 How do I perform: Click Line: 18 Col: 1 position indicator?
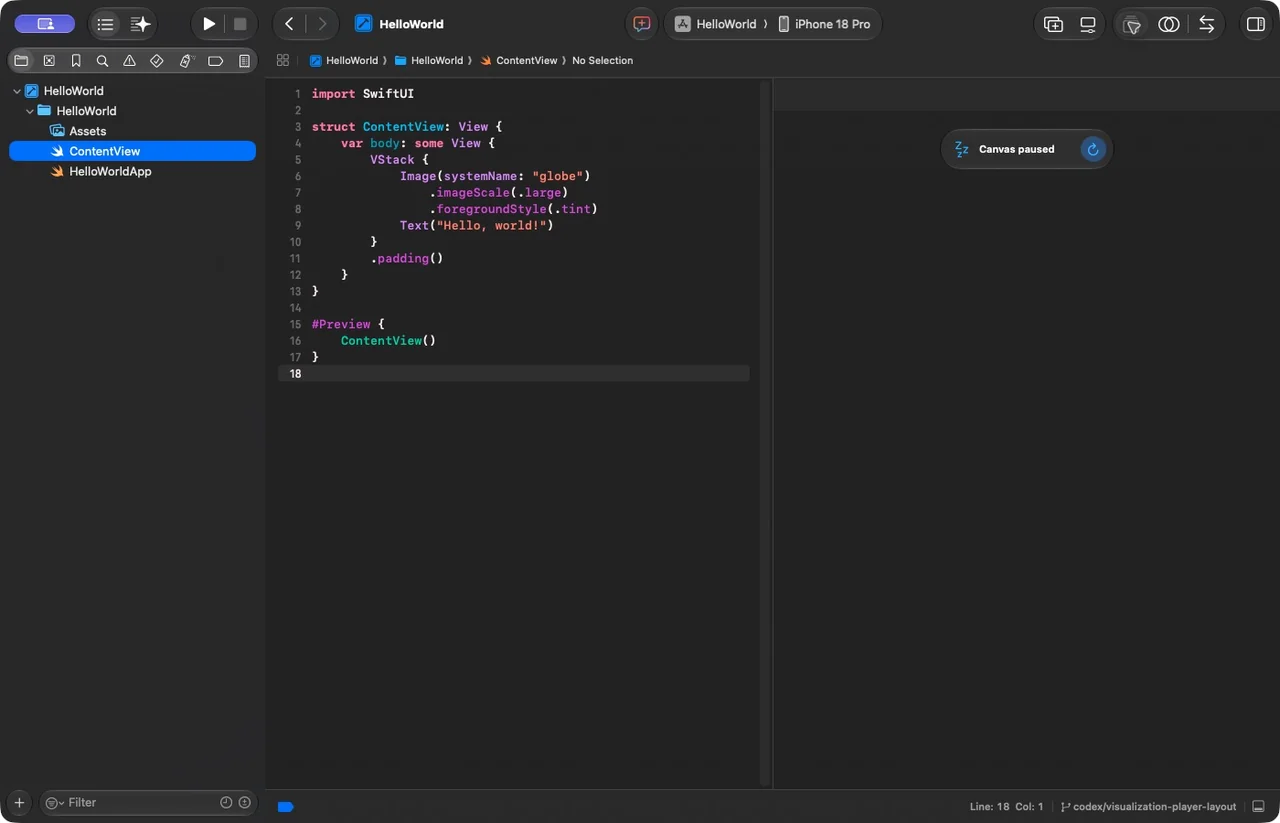tap(1006, 806)
